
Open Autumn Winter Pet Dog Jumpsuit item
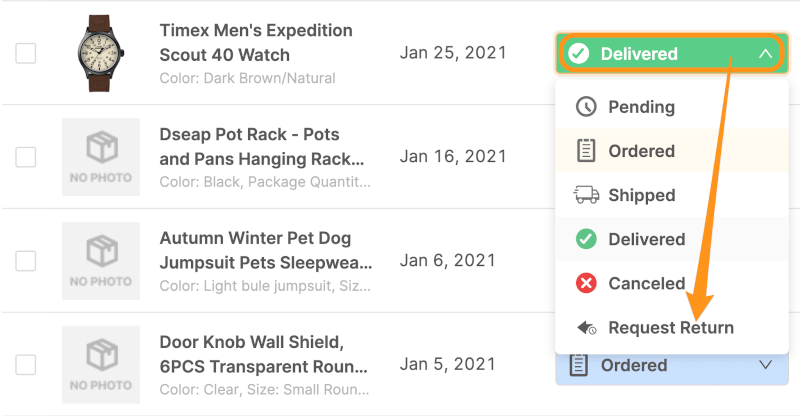[266, 250]
